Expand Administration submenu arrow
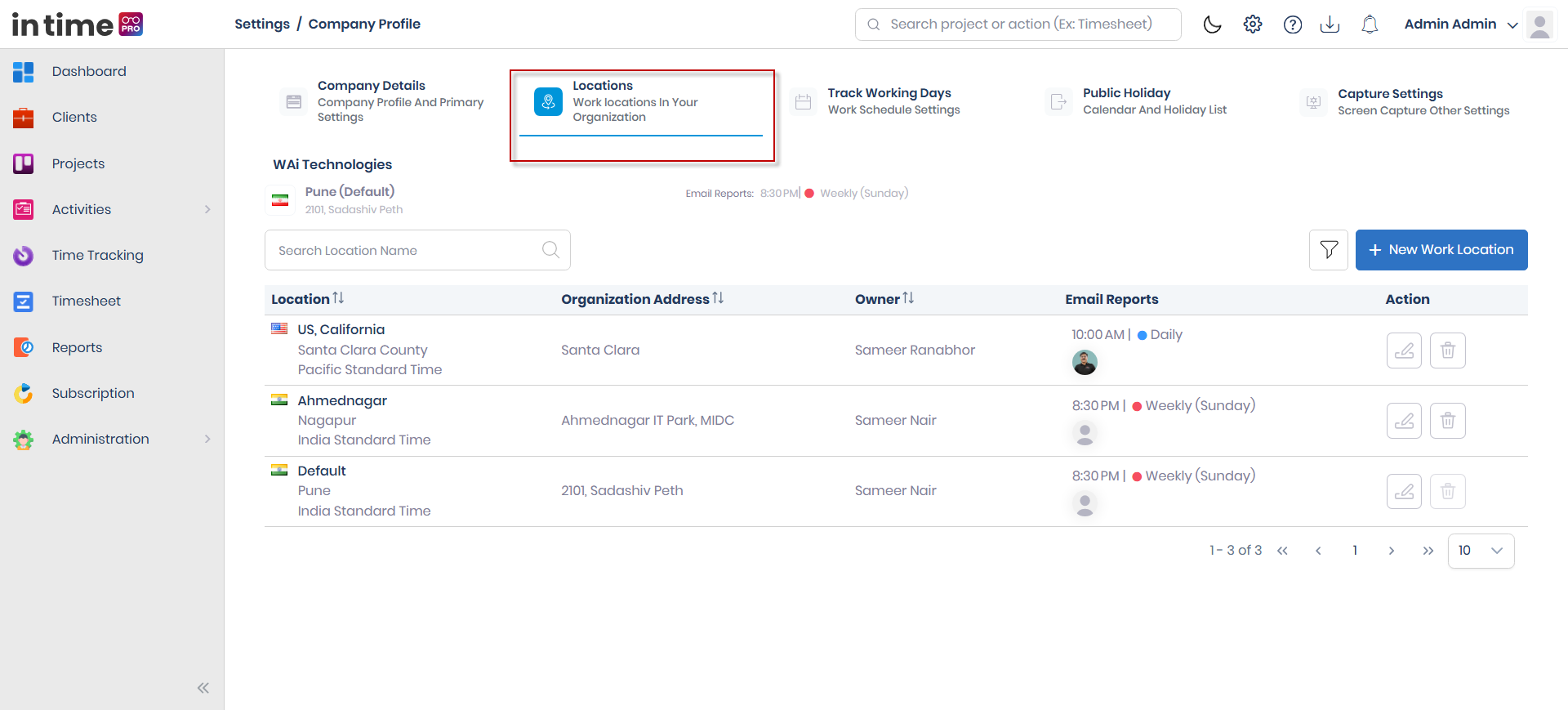Screen dimensions: 1568x710 [x=207, y=439]
